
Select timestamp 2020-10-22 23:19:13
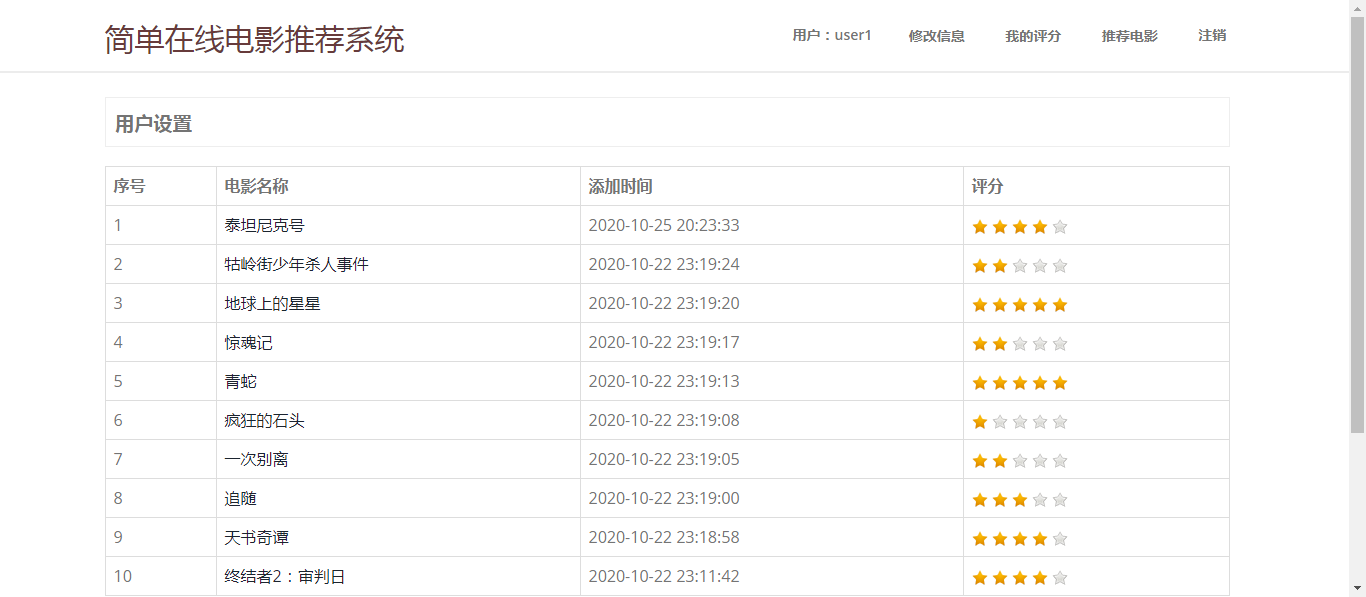[664, 381]
